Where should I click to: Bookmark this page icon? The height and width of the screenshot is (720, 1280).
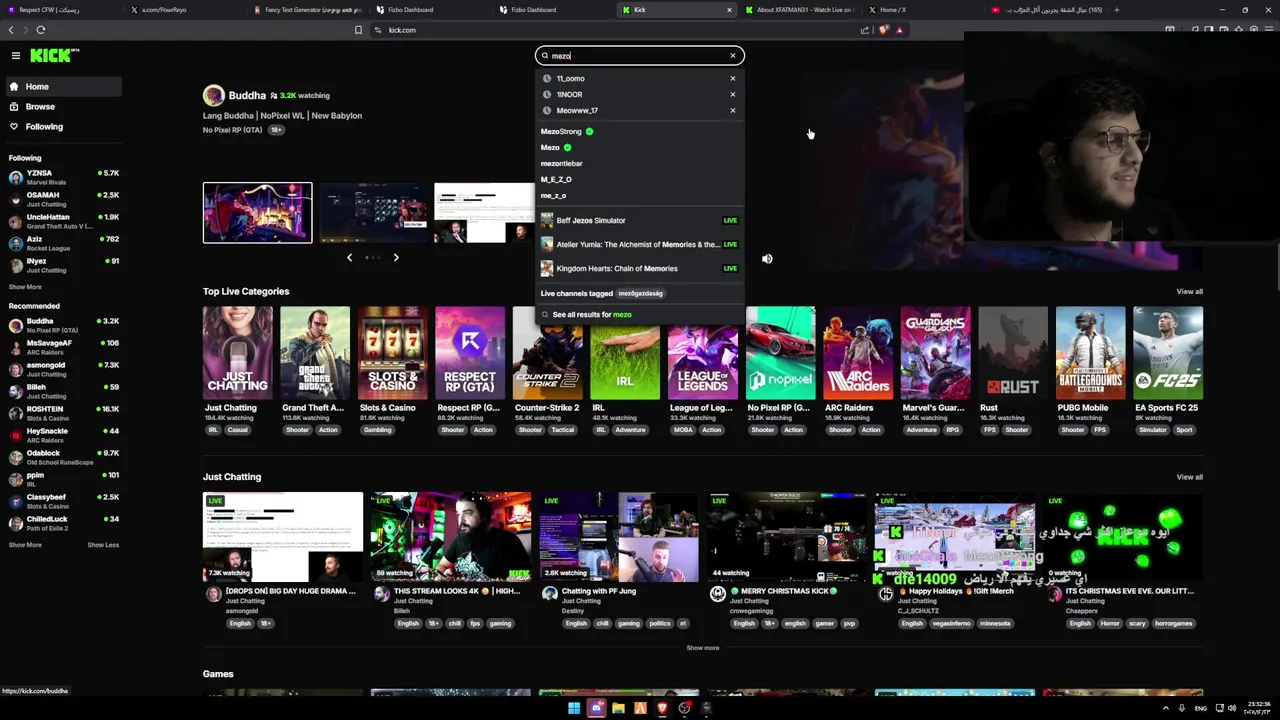coord(358,30)
